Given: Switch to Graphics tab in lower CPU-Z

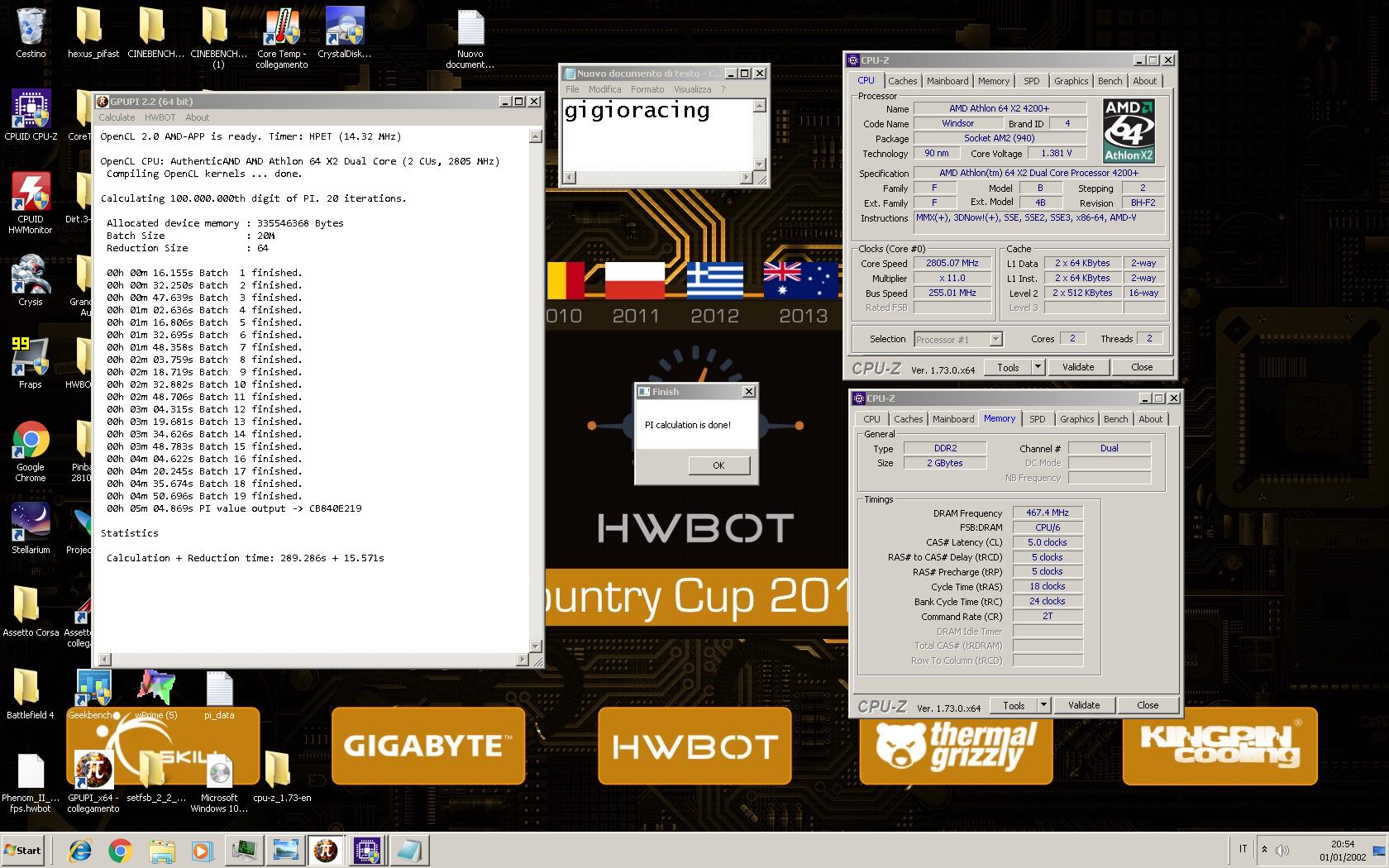Looking at the screenshot, I should point(1076,419).
